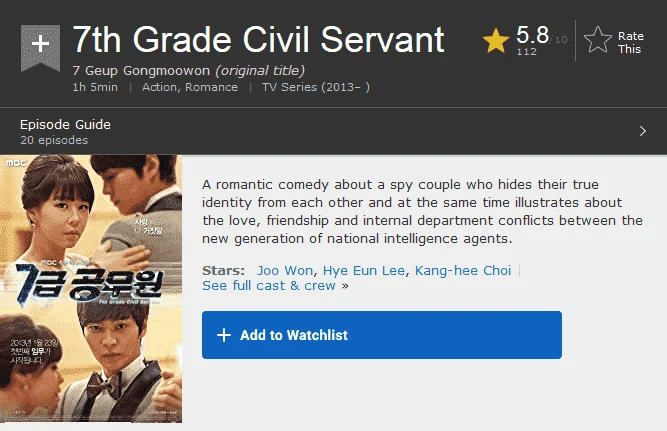Select the Action genre link

pyautogui.click(x=160, y=87)
